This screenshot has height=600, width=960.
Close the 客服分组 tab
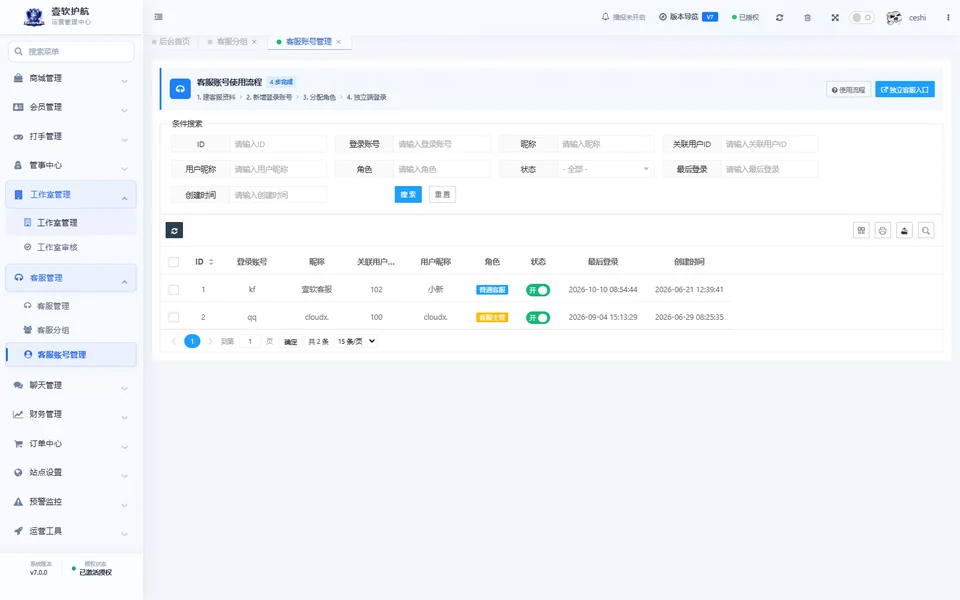[x=255, y=42]
